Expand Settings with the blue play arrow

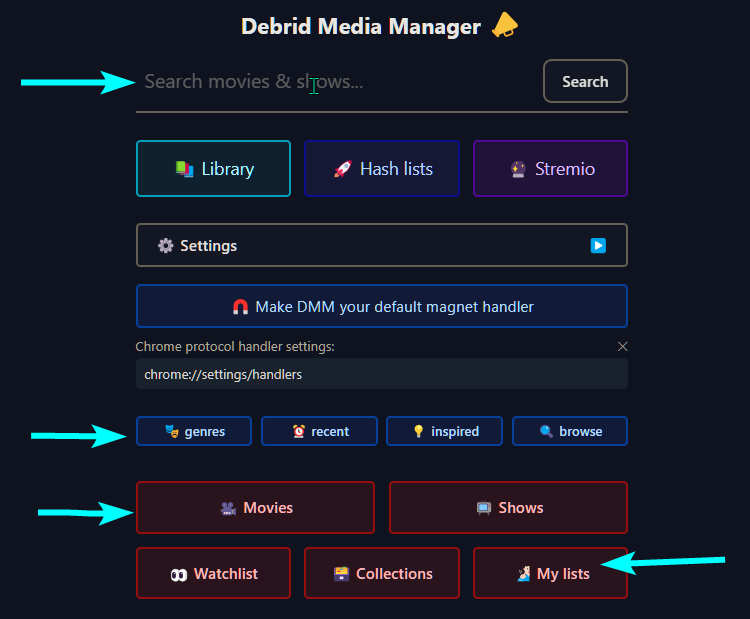pyautogui.click(x=598, y=246)
